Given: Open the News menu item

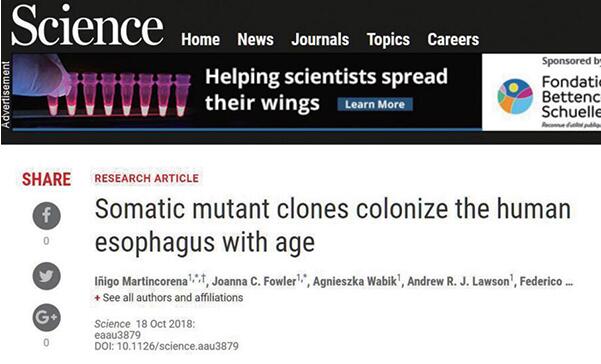Looking at the screenshot, I should click(x=255, y=39).
